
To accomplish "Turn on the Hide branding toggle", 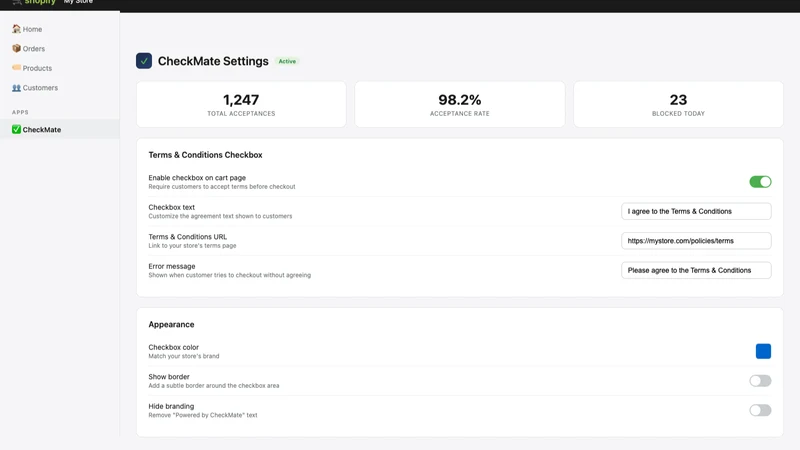I will 760,410.
